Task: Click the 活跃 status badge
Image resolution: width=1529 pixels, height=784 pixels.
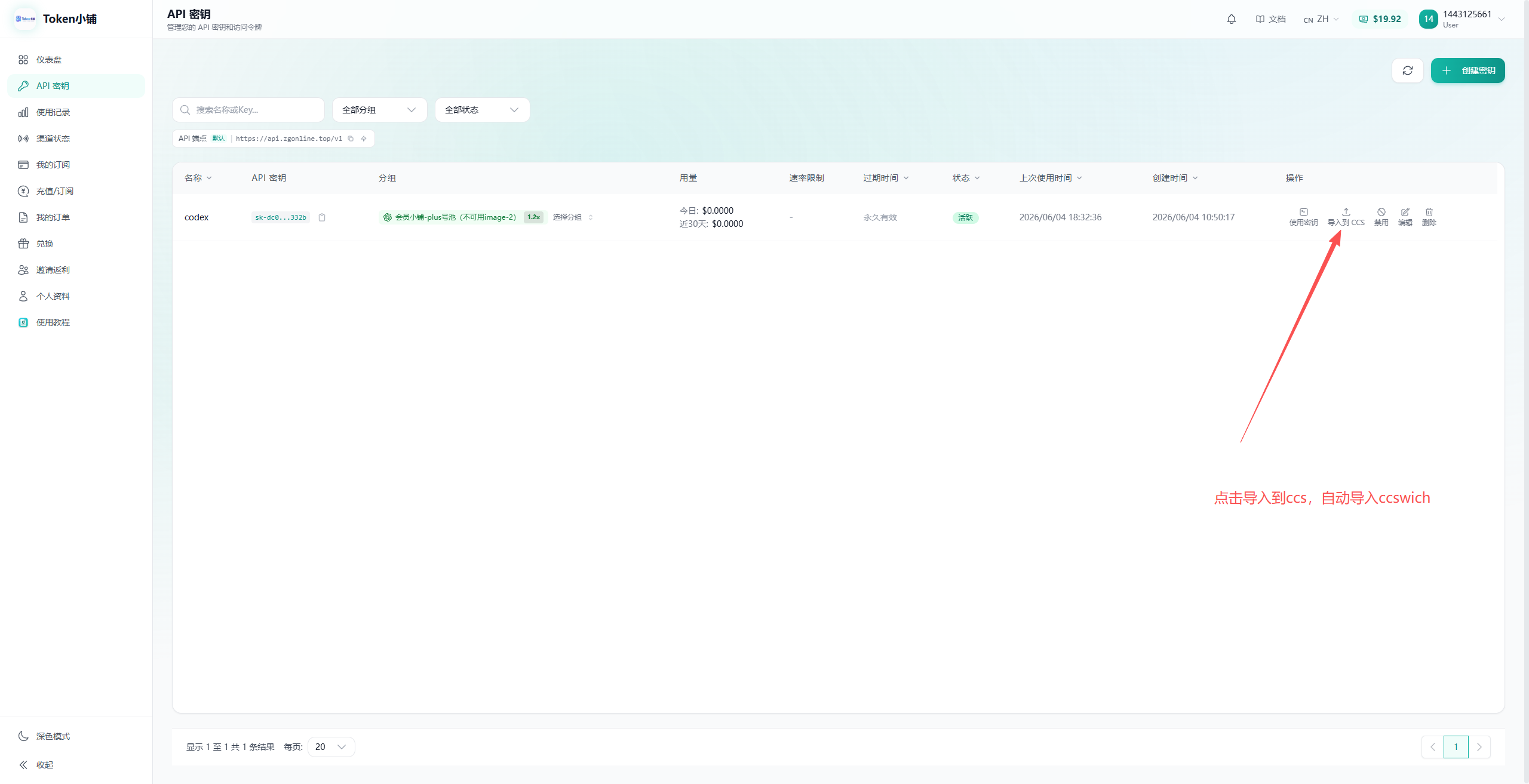Action: tap(966, 218)
